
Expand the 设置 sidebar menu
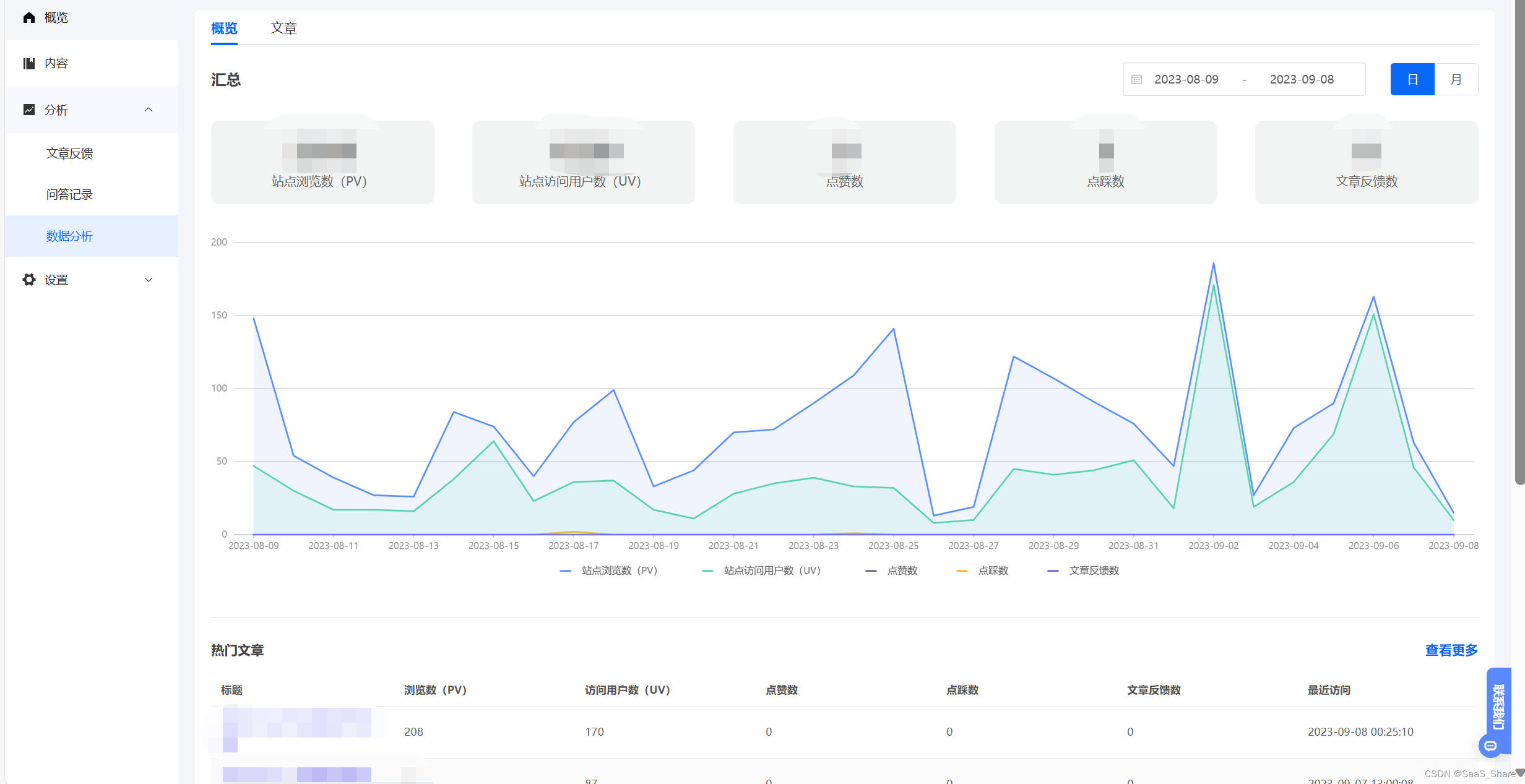click(149, 280)
